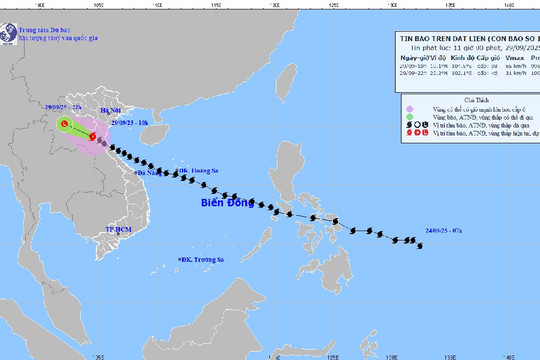Click the Đà Nẵng city dot
The width and height of the screenshot is (540, 360).
[136, 173]
